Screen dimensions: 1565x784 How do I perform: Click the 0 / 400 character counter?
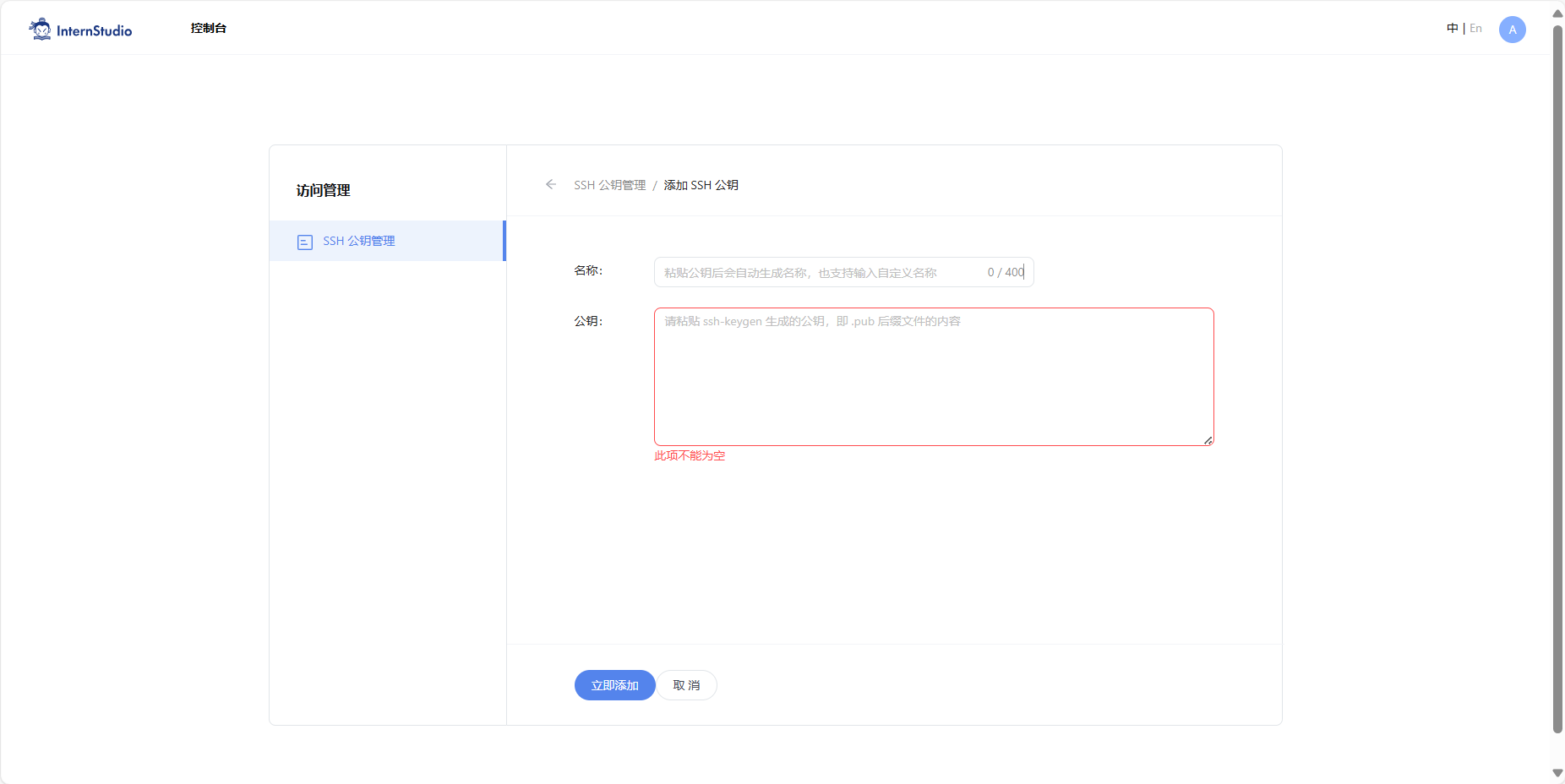[1005, 273]
